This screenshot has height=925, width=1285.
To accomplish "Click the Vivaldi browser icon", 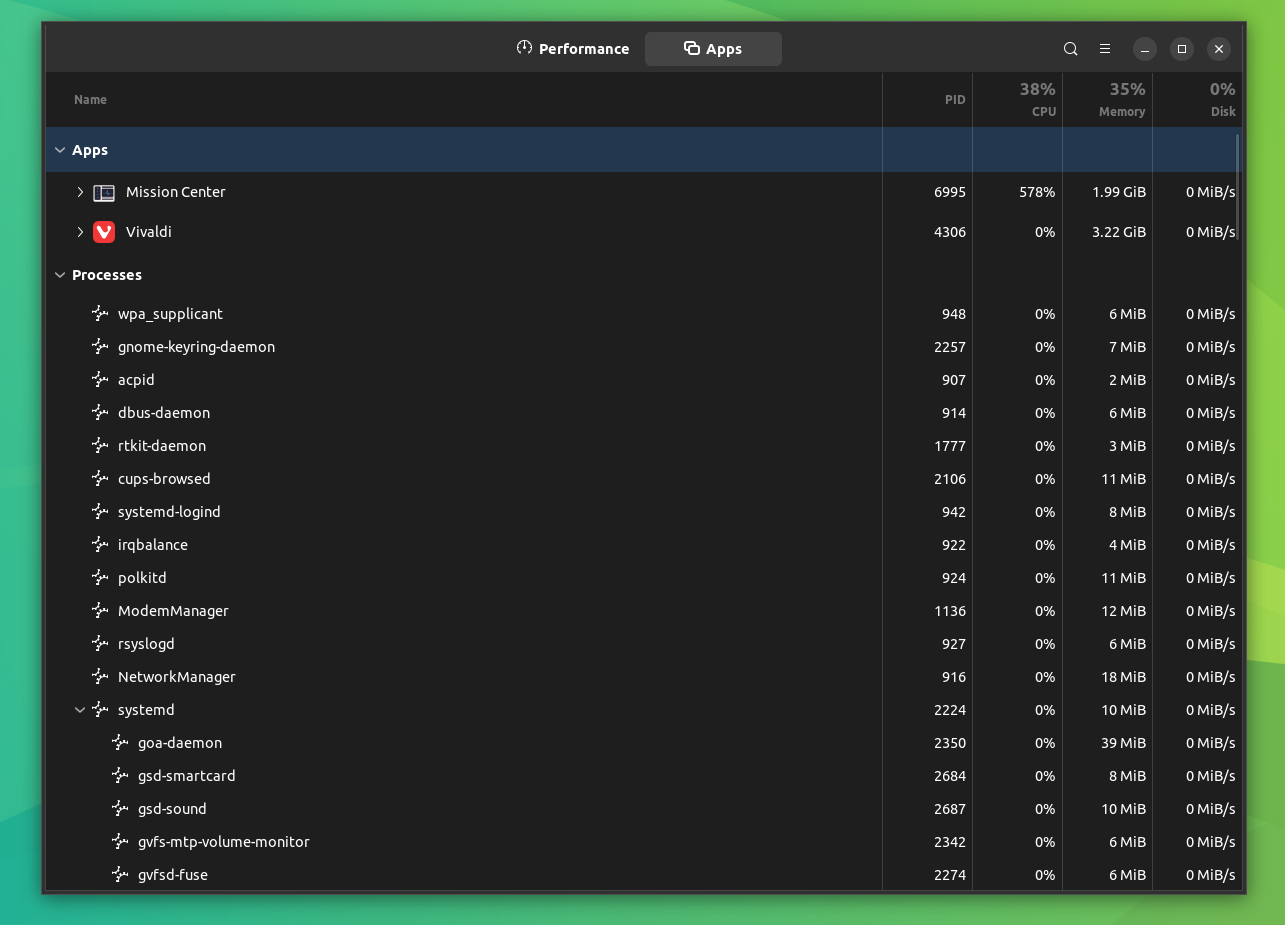I will pos(104,231).
